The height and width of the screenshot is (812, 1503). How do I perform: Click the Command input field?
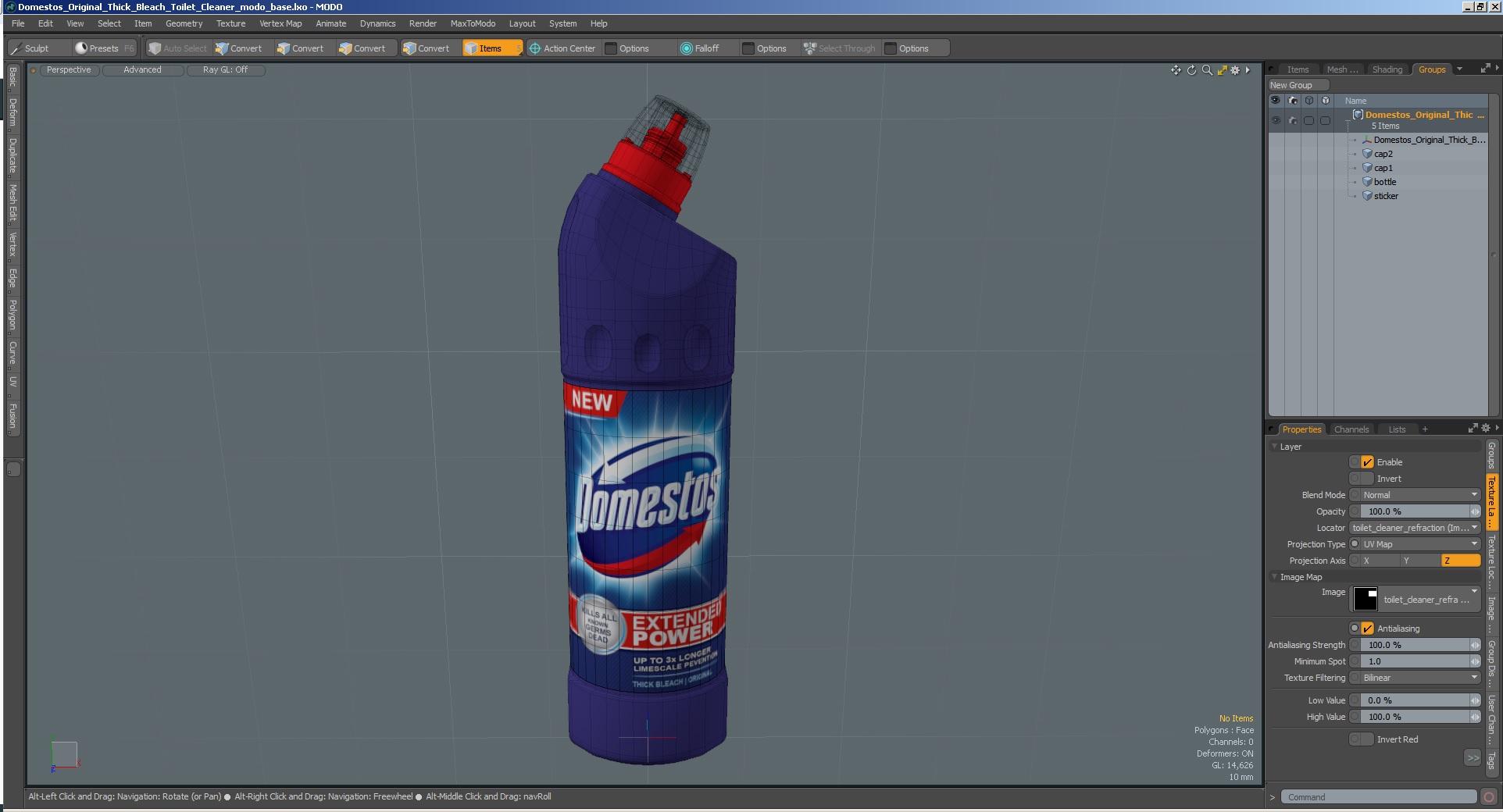click(x=1379, y=797)
